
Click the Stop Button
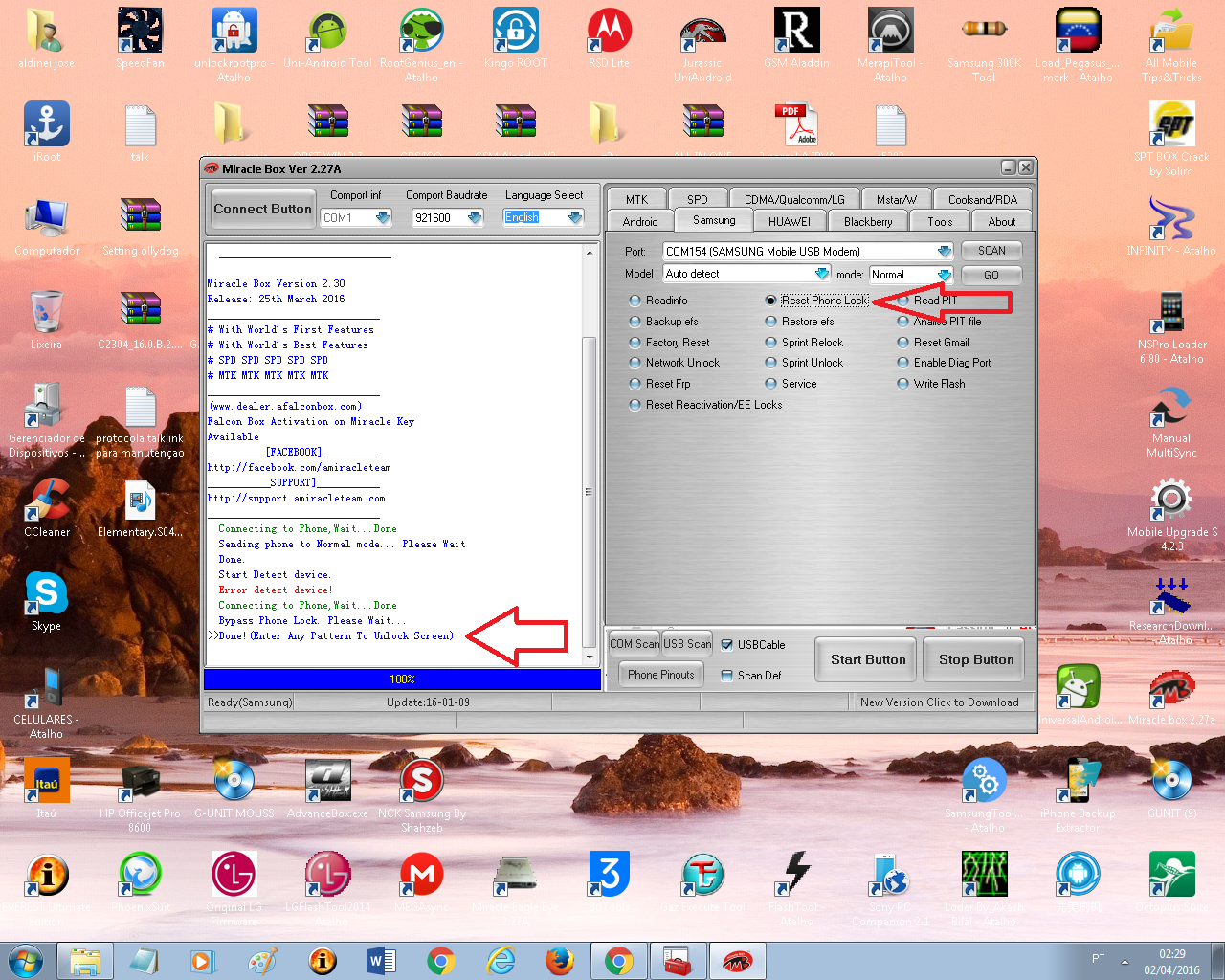(975, 659)
